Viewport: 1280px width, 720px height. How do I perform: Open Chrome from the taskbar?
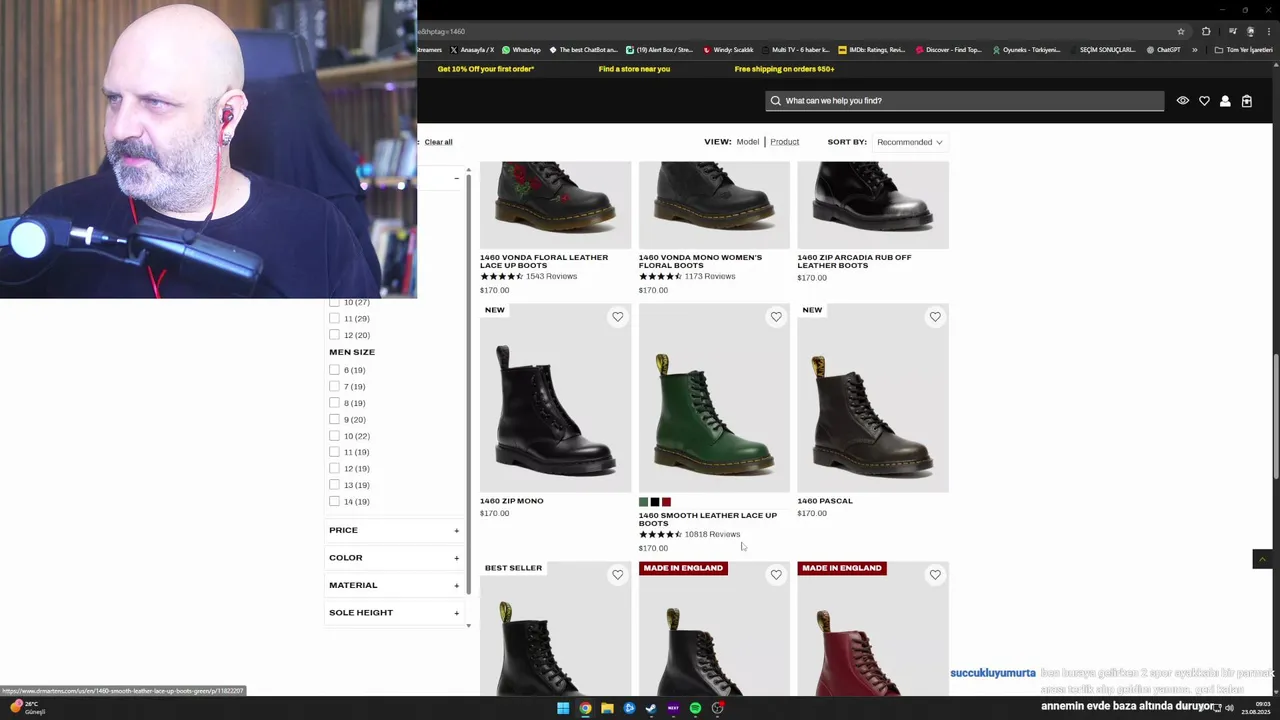click(x=585, y=708)
